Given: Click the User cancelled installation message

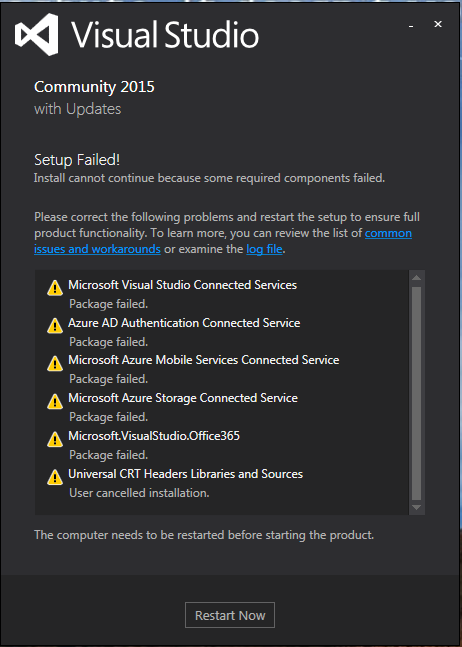Looking at the screenshot, I should (x=139, y=493).
